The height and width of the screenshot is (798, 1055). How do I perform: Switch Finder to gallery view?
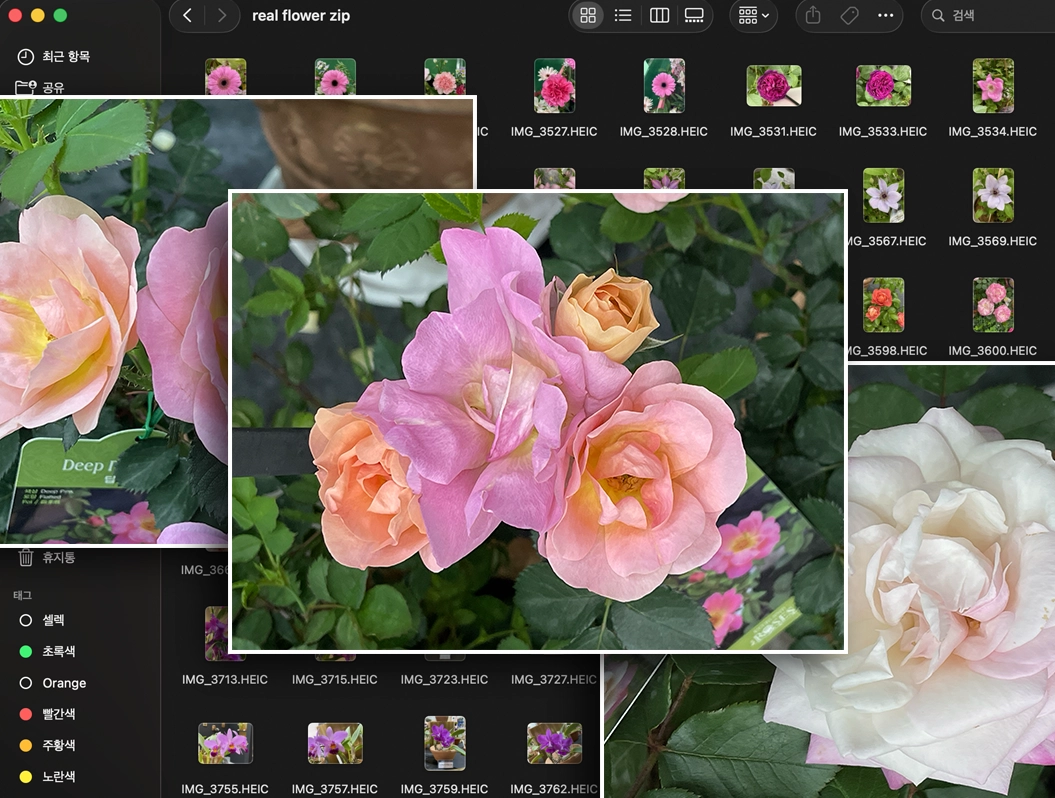pos(694,15)
